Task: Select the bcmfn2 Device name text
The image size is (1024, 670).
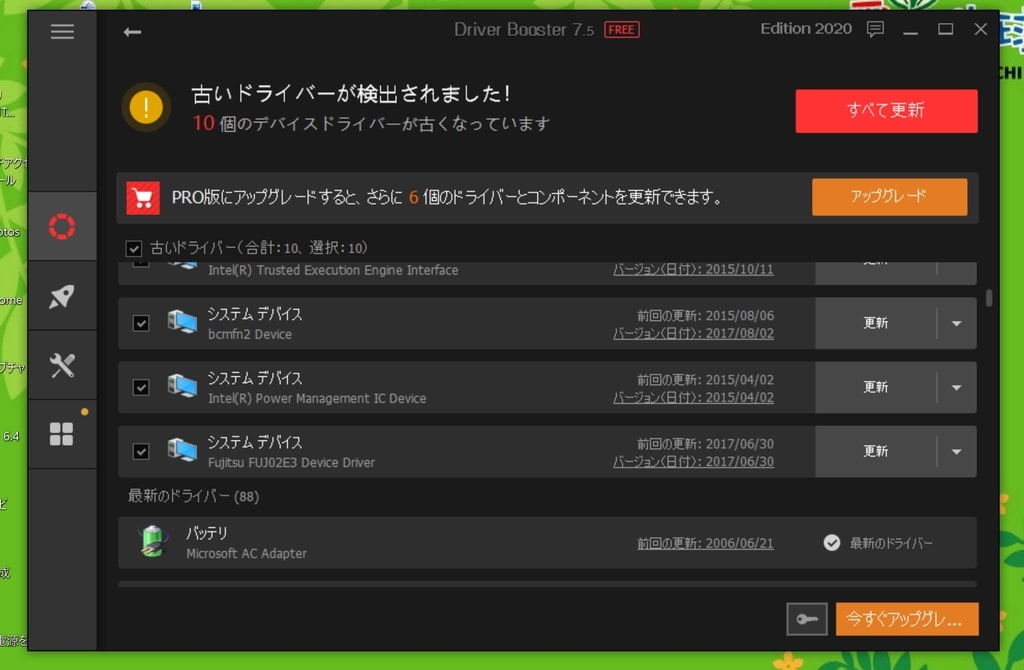Action: pos(249,334)
